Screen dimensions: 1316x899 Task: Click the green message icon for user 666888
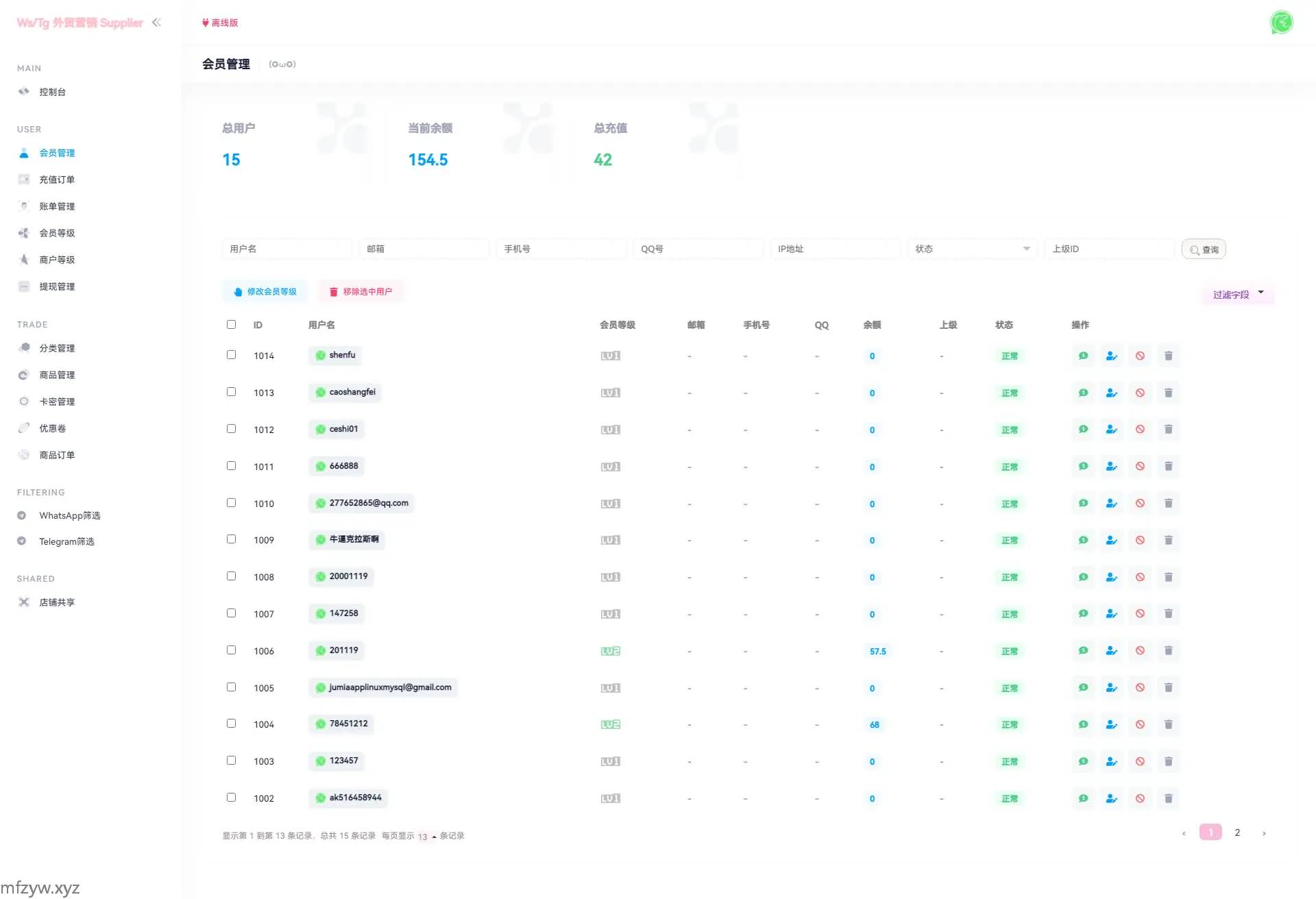click(x=1083, y=467)
